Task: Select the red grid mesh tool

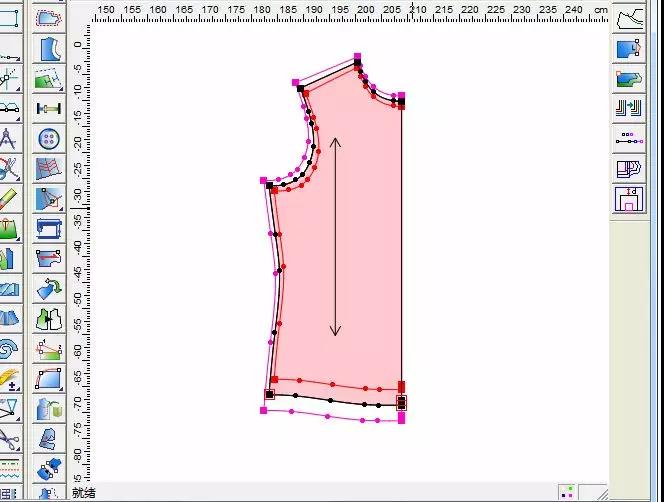Action: click(x=48, y=170)
